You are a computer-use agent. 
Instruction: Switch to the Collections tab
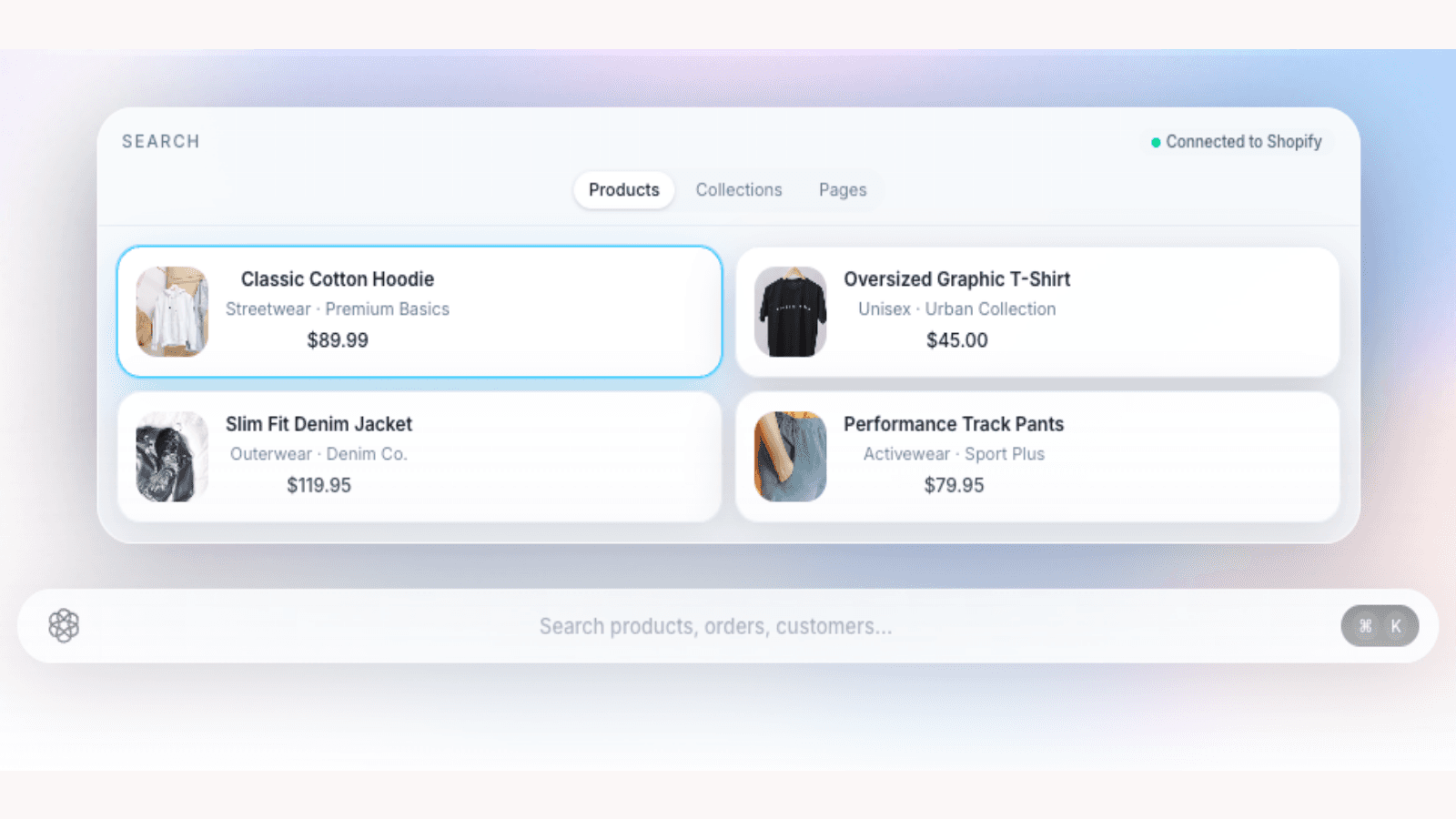[x=739, y=190]
